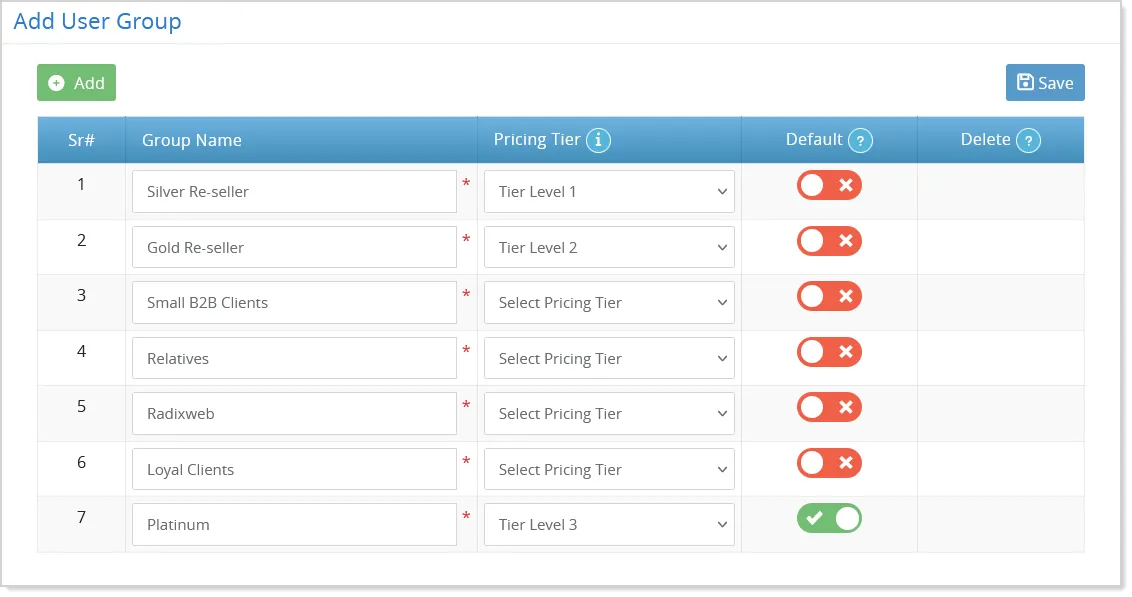Select pricing tier for Small B2B Clients

(x=609, y=302)
